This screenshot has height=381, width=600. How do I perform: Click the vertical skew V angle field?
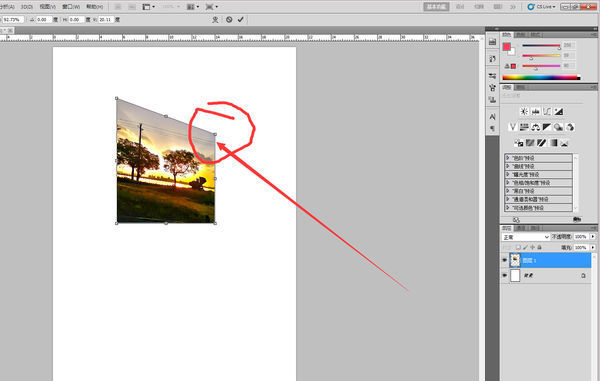click(106, 20)
